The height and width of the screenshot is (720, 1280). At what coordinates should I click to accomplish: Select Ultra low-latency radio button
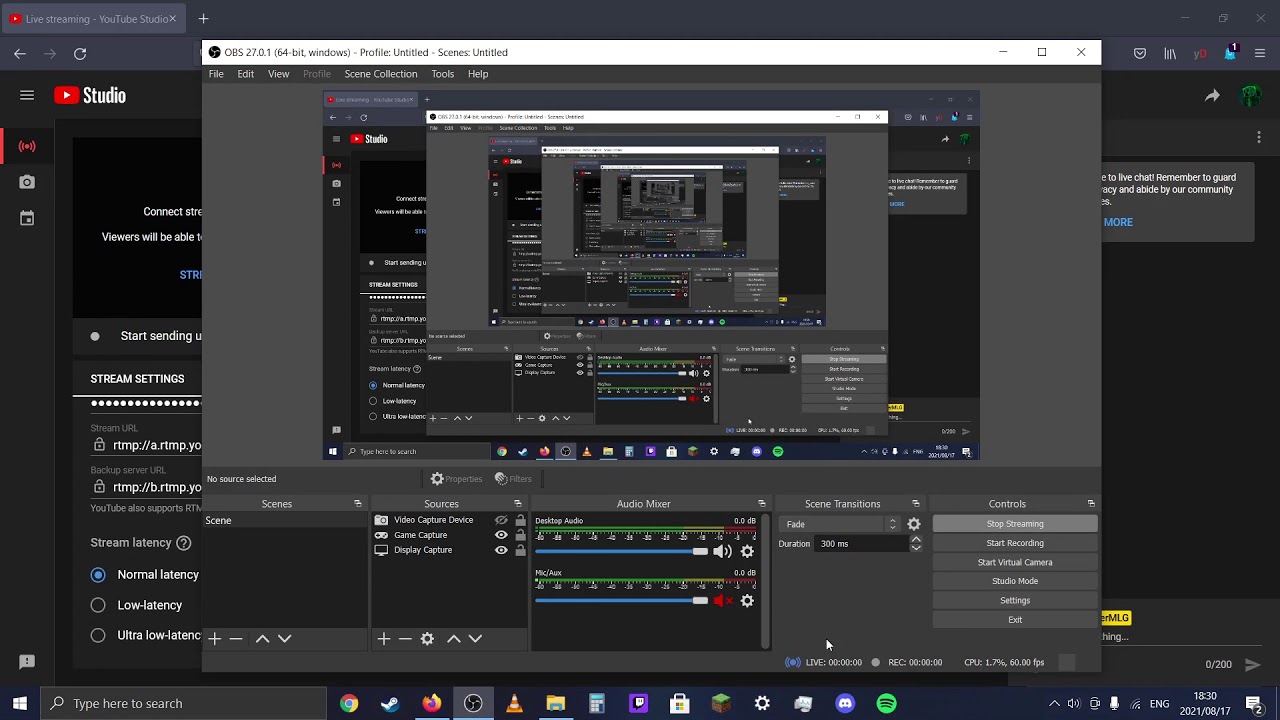tap(98, 635)
